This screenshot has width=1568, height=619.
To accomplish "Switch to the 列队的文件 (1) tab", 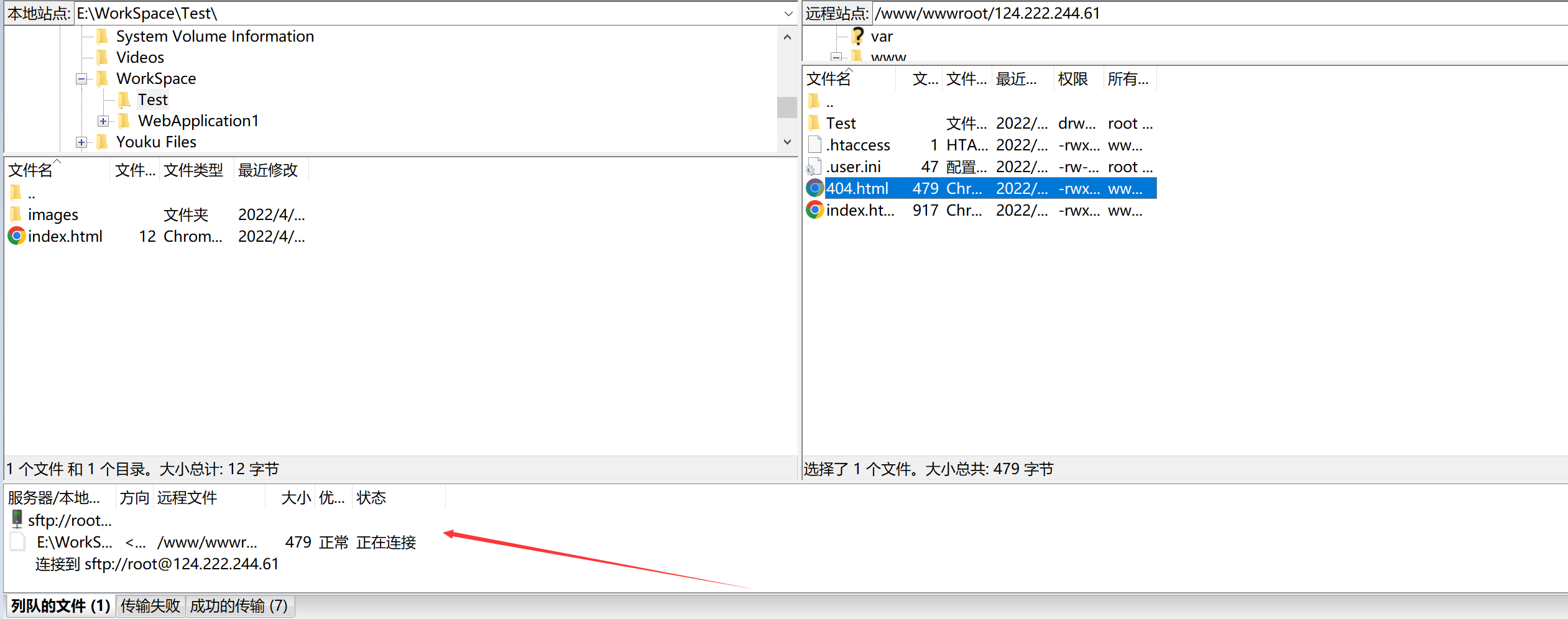I will click(x=60, y=606).
